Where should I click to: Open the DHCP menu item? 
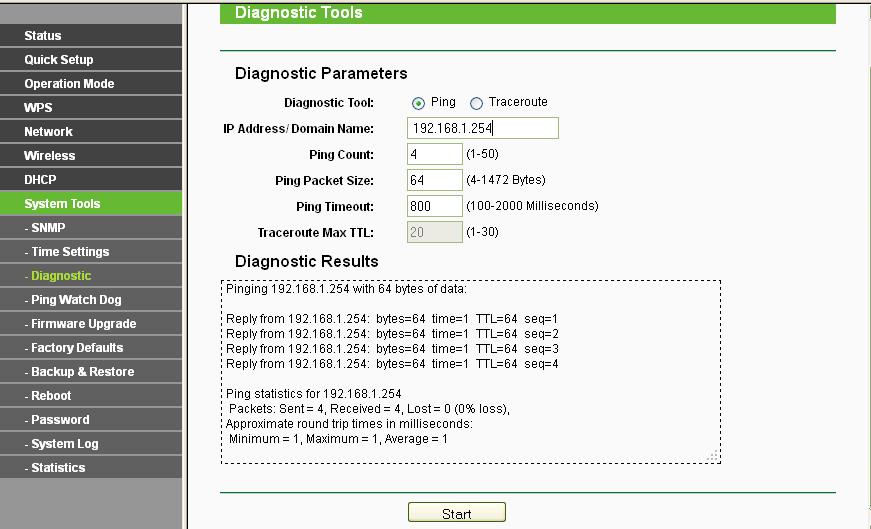pos(91,179)
